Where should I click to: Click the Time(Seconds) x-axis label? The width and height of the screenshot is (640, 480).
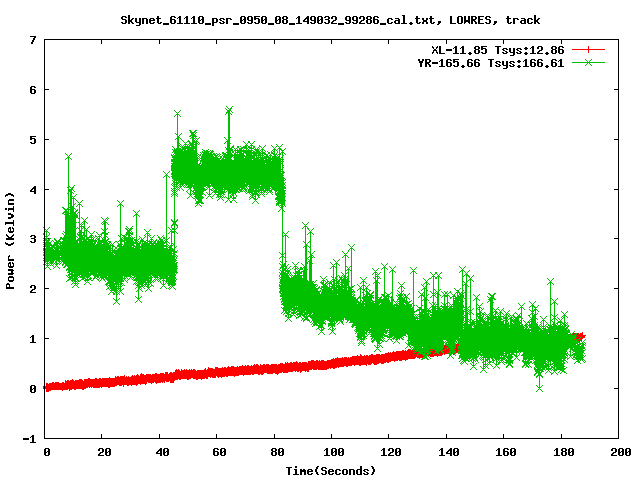(x=330, y=470)
